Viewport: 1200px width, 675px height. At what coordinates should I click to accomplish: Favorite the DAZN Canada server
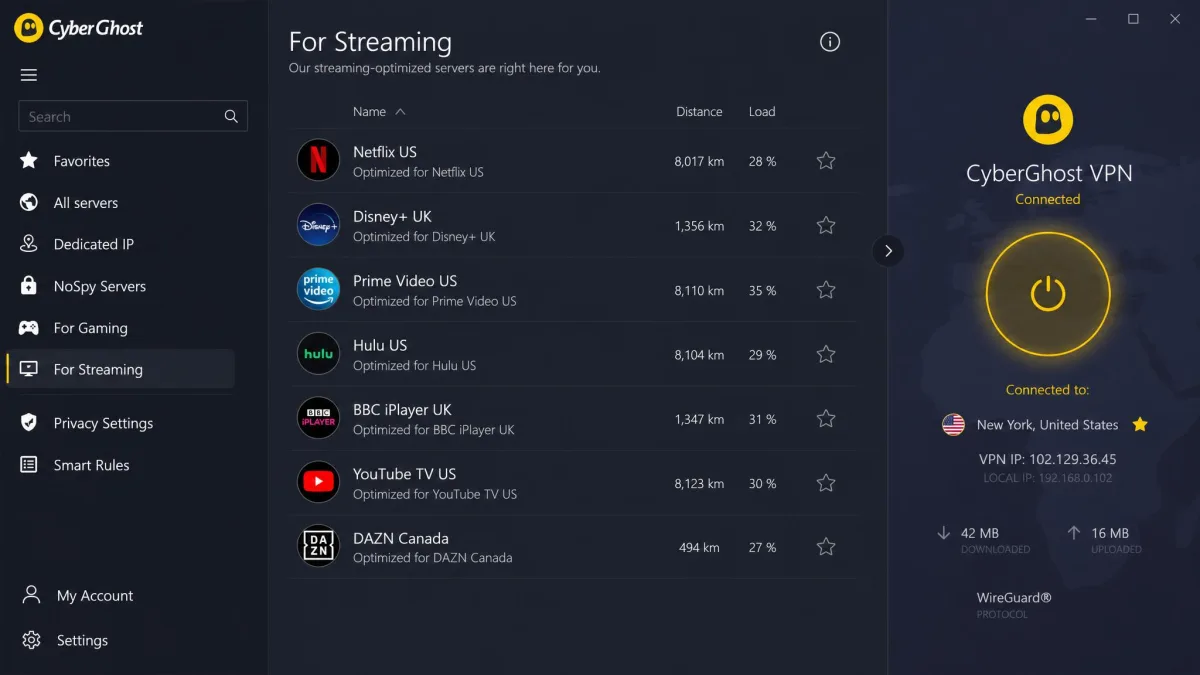(826, 547)
